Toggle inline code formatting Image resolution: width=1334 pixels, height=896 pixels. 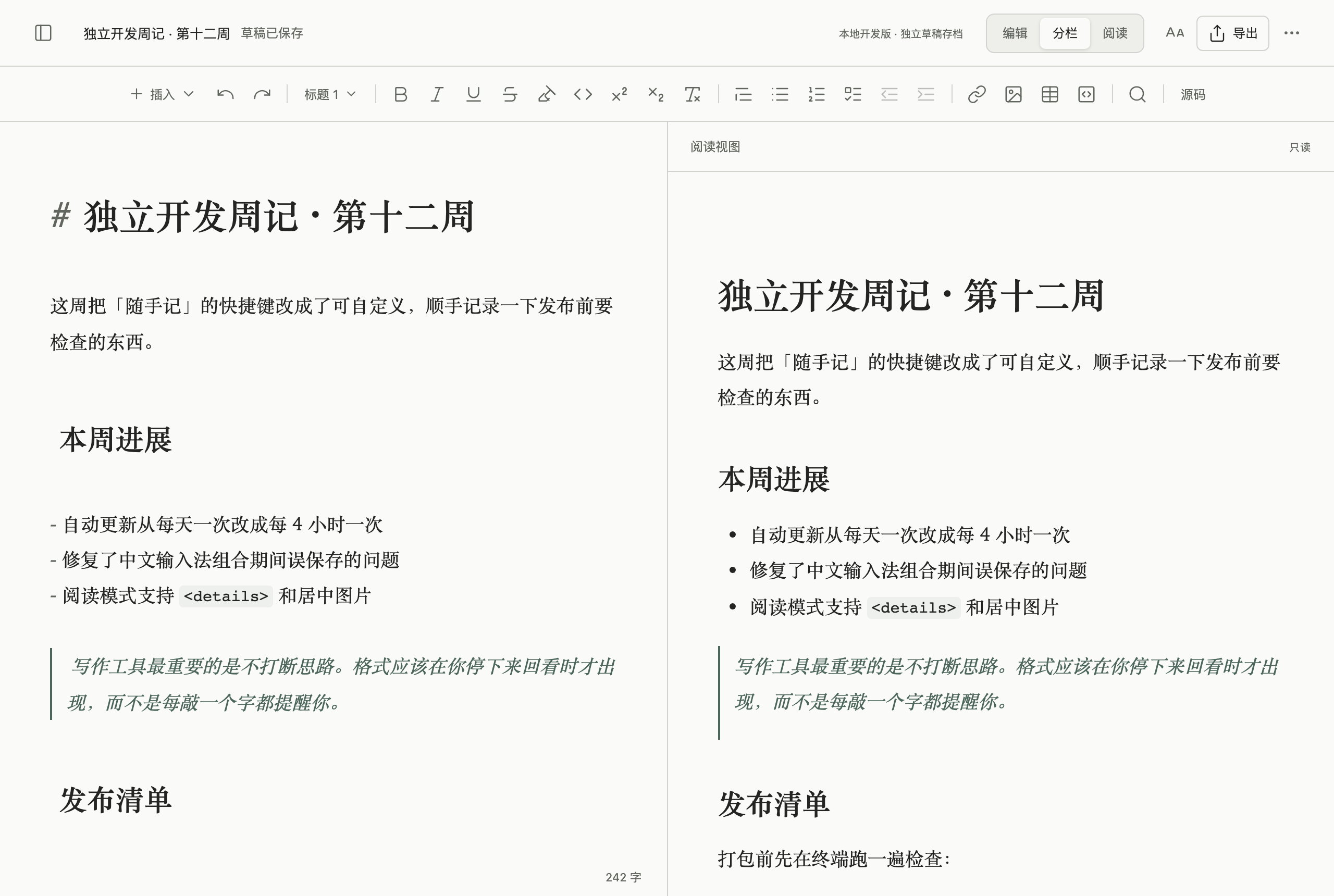pyautogui.click(x=583, y=94)
